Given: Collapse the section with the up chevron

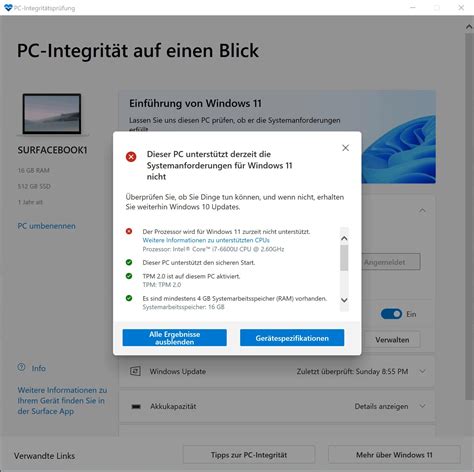Looking at the screenshot, I should (x=422, y=210).
